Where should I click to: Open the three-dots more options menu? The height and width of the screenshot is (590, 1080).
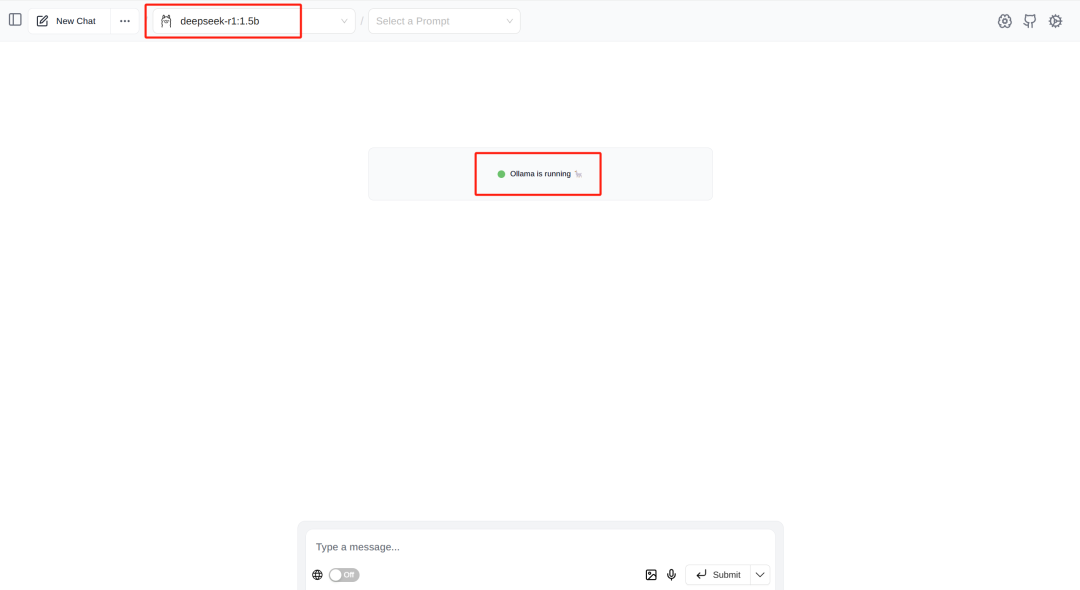(x=125, y=21)
